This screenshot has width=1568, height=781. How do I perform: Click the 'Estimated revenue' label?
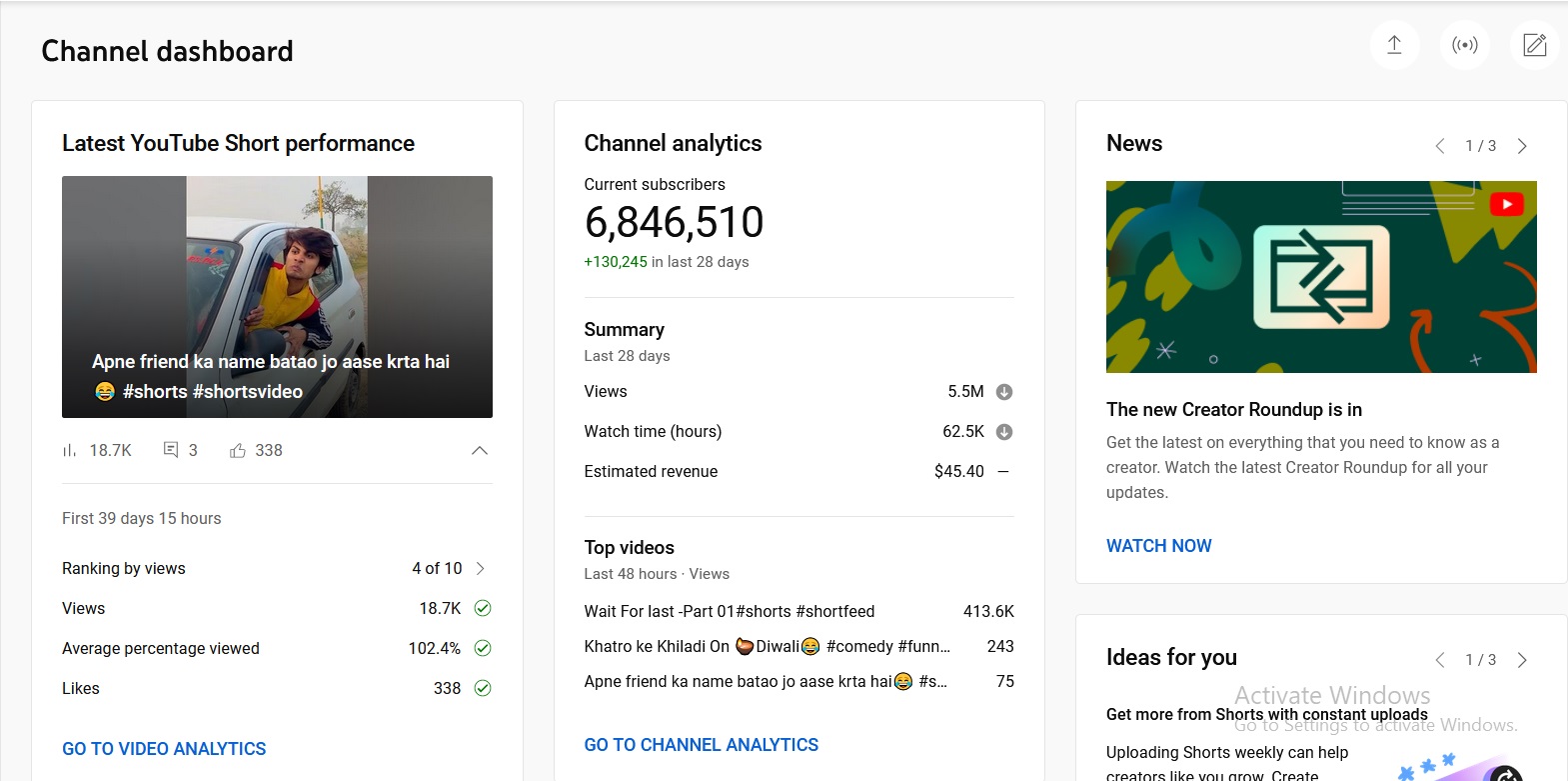(x=651, y=471)
